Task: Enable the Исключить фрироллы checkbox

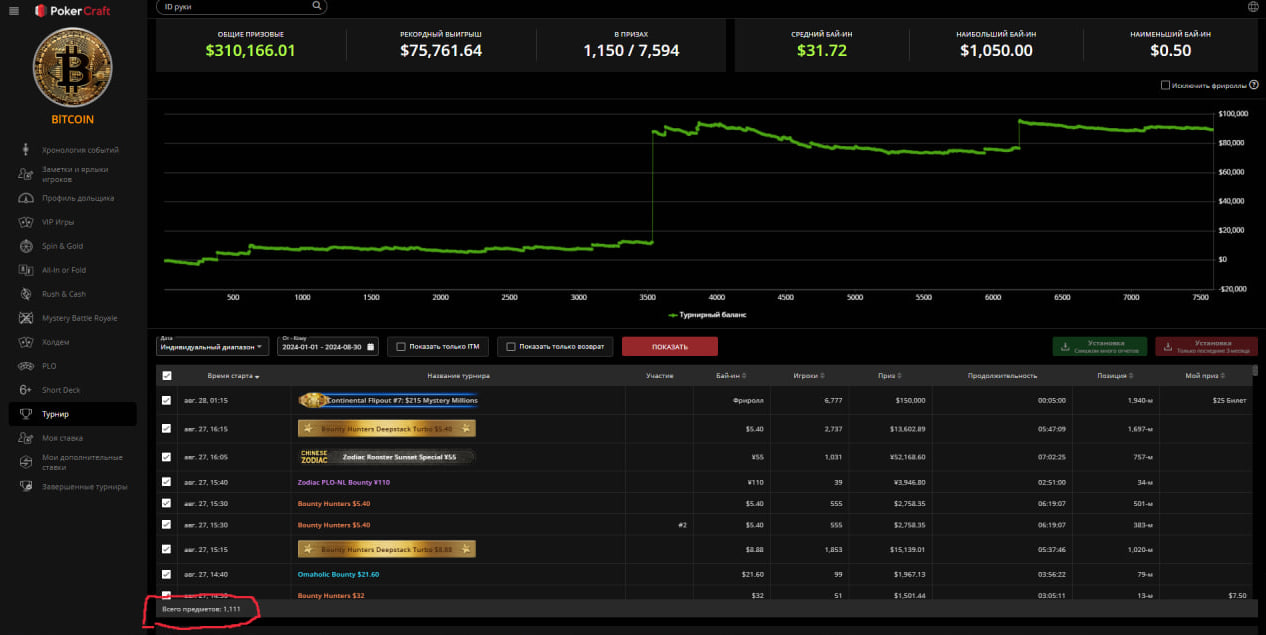Action: point(1165,86)
